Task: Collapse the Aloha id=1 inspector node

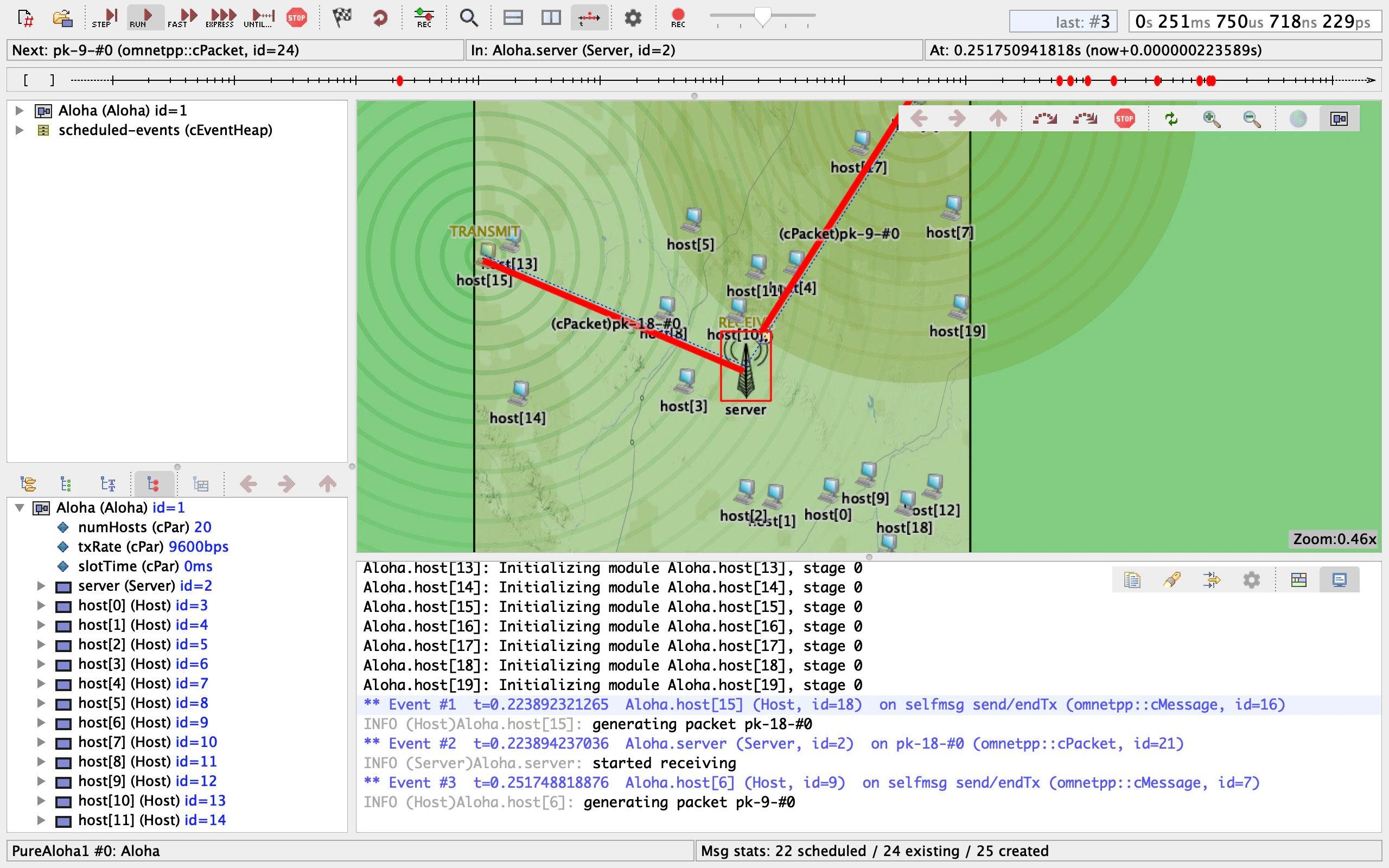Action: 20,507
